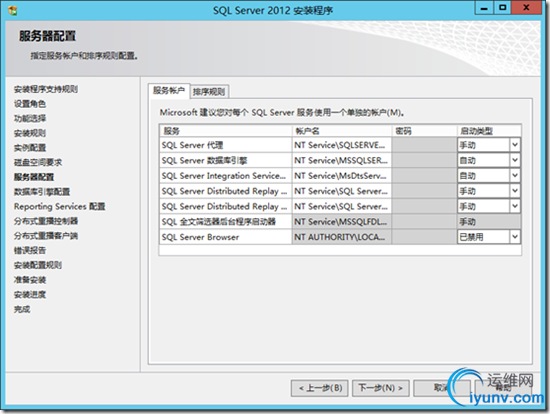Click NT Service\MSSQLFDL... account cell
The width and height of the screenshot is (550, 414).
[342, 222]
